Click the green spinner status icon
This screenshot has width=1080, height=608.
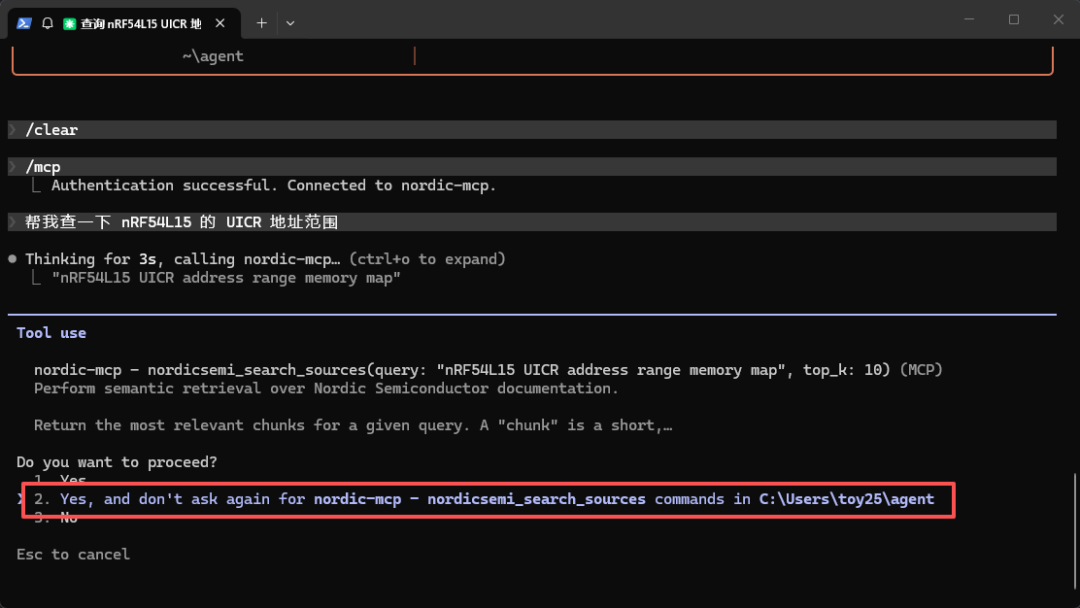70,24
